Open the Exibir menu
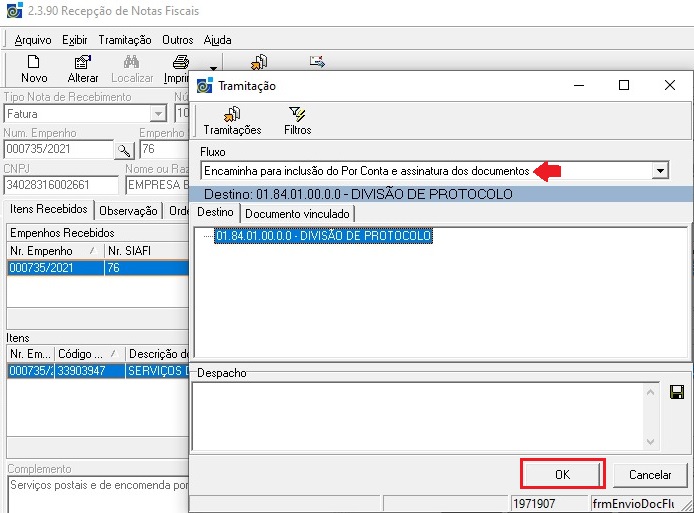Viewport: 694px width, 513px height. [x=75, y=40]
